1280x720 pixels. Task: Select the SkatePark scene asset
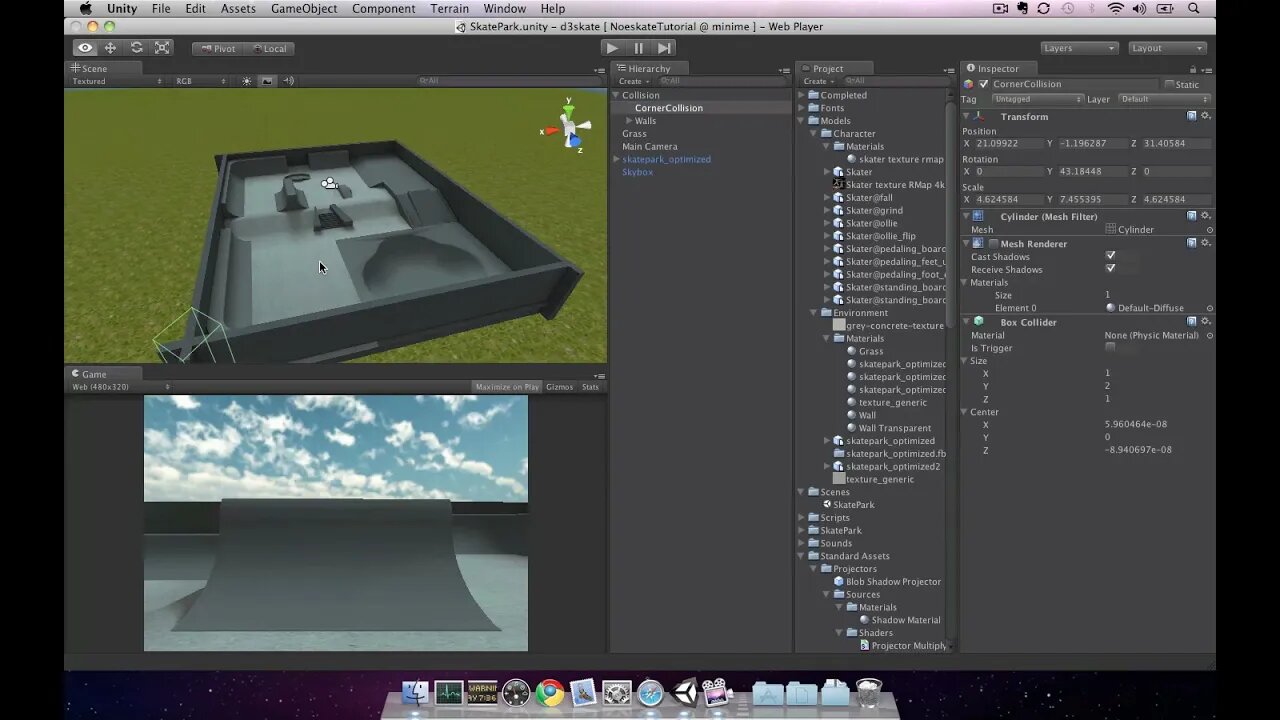(x=853, y=505)
